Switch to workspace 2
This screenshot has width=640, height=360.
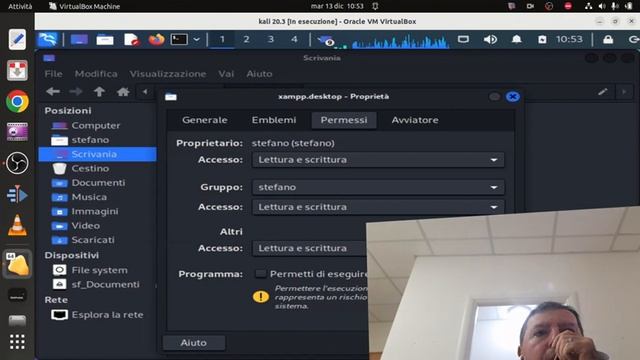click(246, 40)
